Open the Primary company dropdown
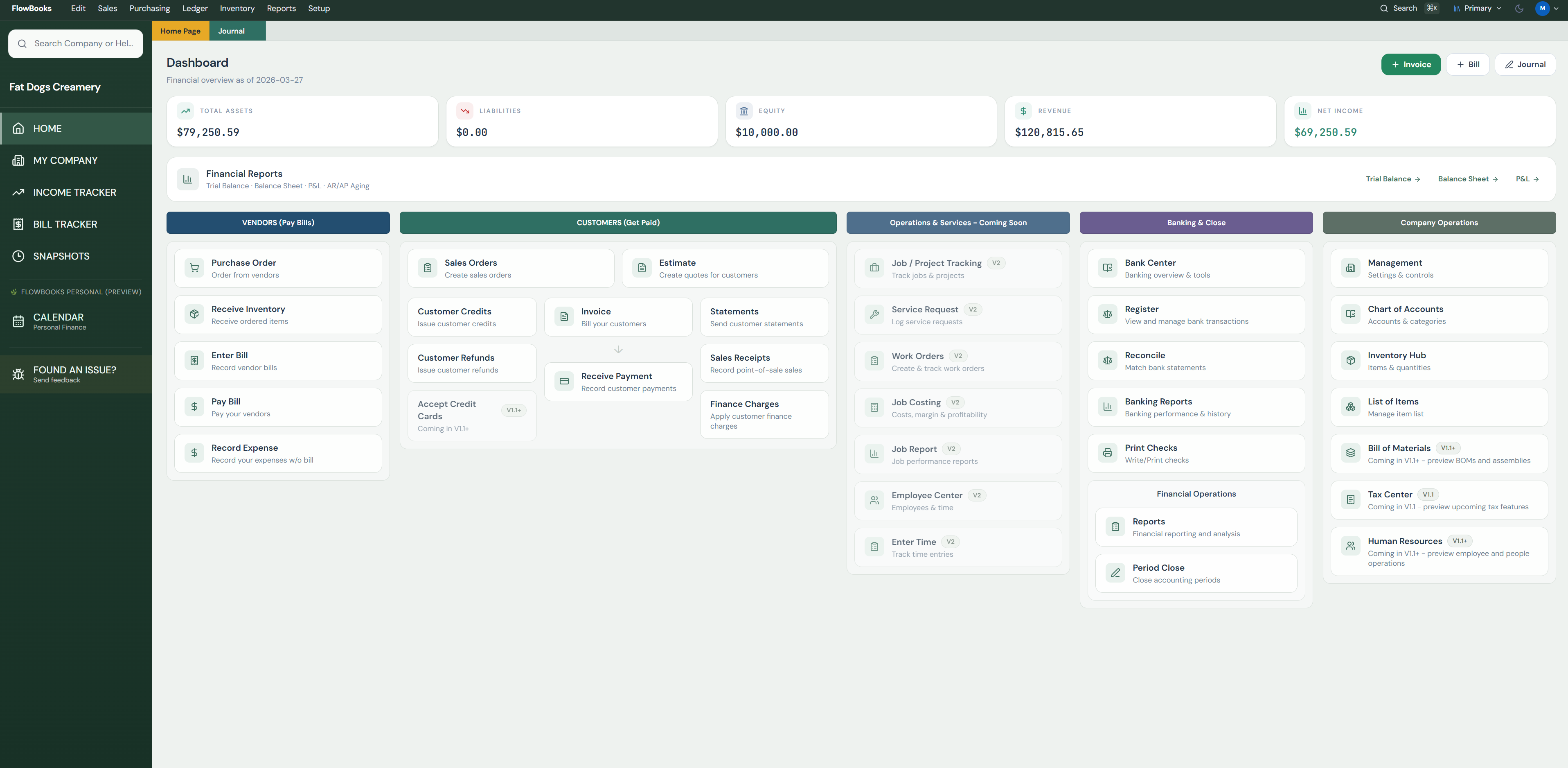 (x=1476, y=8)
